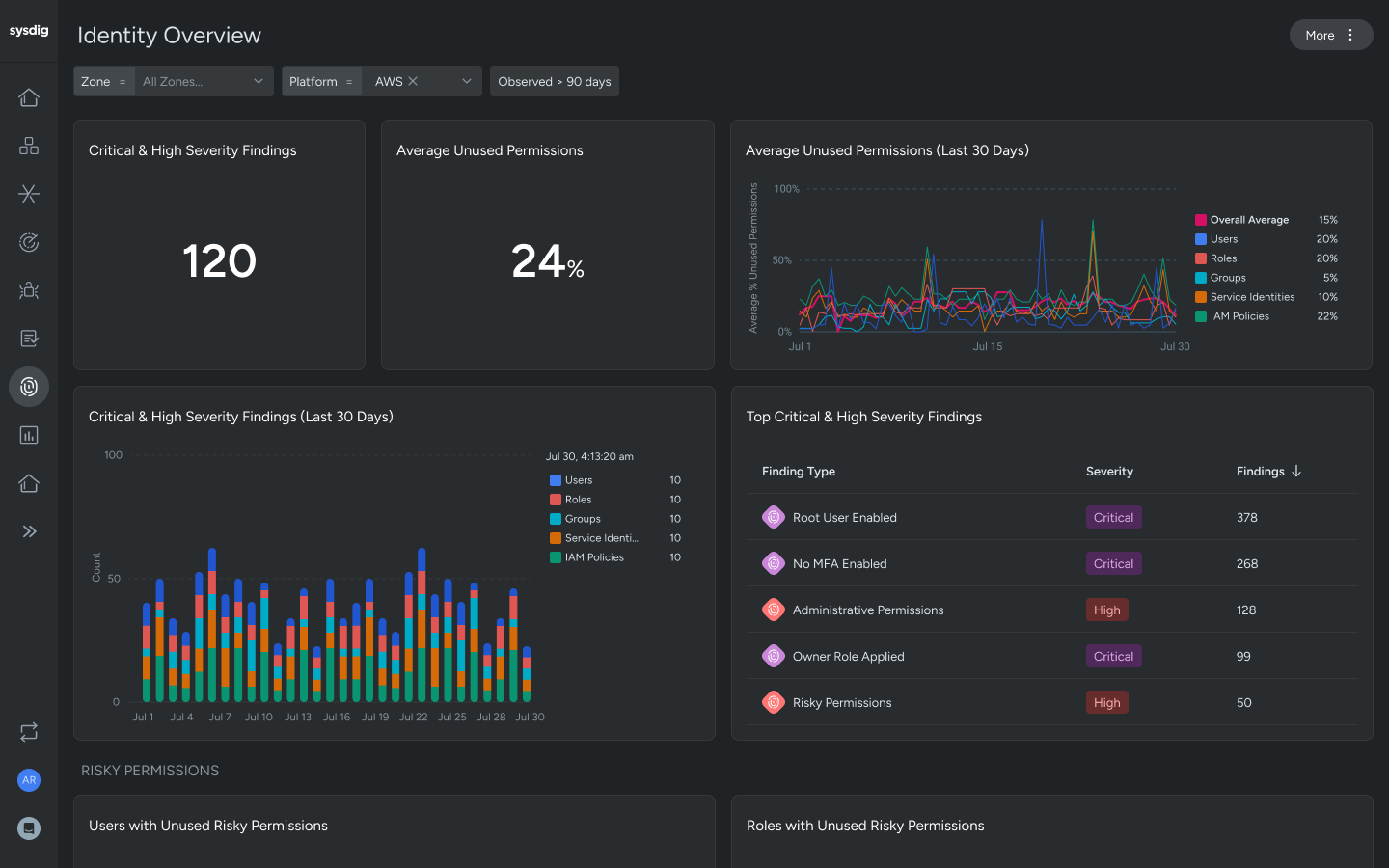This screenshot has height=868, width=1389.
Task: Remove the AWS platform filter via its X
Action: [412, 81]
